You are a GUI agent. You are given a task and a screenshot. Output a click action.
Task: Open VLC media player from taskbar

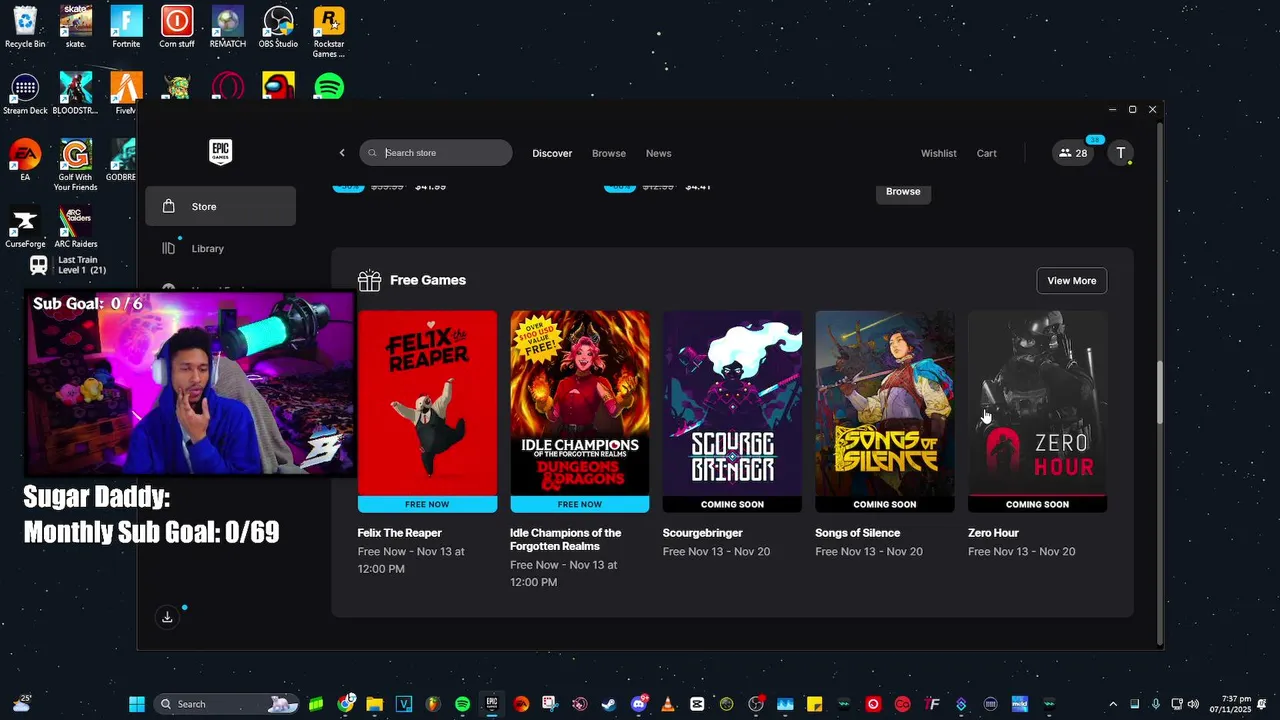(667, 704)
